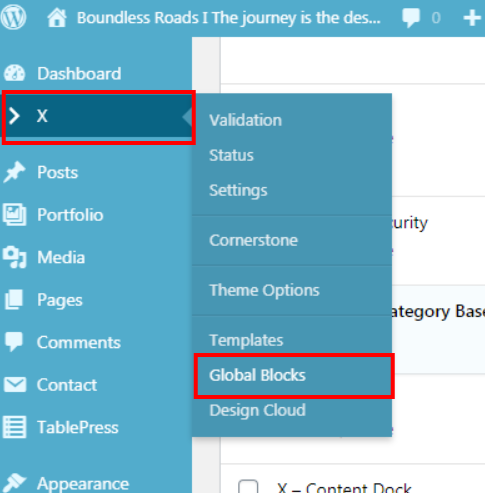
Task: Open the Cornerstone submenu entry
Action: point(253,240)
